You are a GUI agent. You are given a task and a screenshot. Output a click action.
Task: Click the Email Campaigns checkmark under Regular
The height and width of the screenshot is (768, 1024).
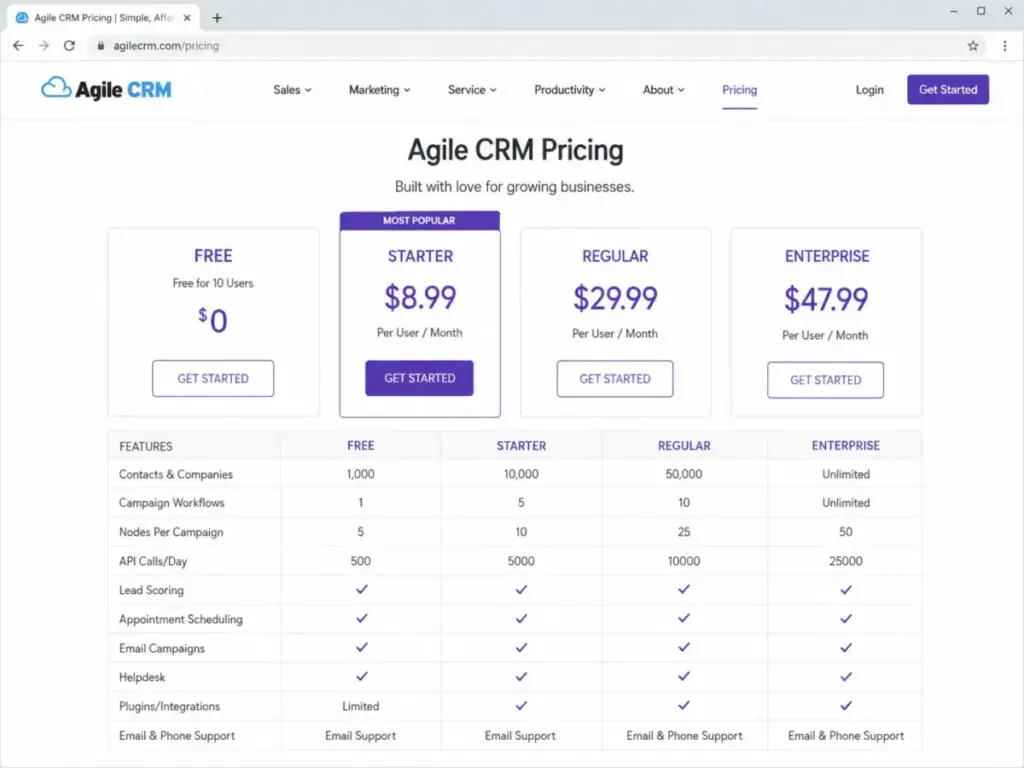click(x=684, y=647)
